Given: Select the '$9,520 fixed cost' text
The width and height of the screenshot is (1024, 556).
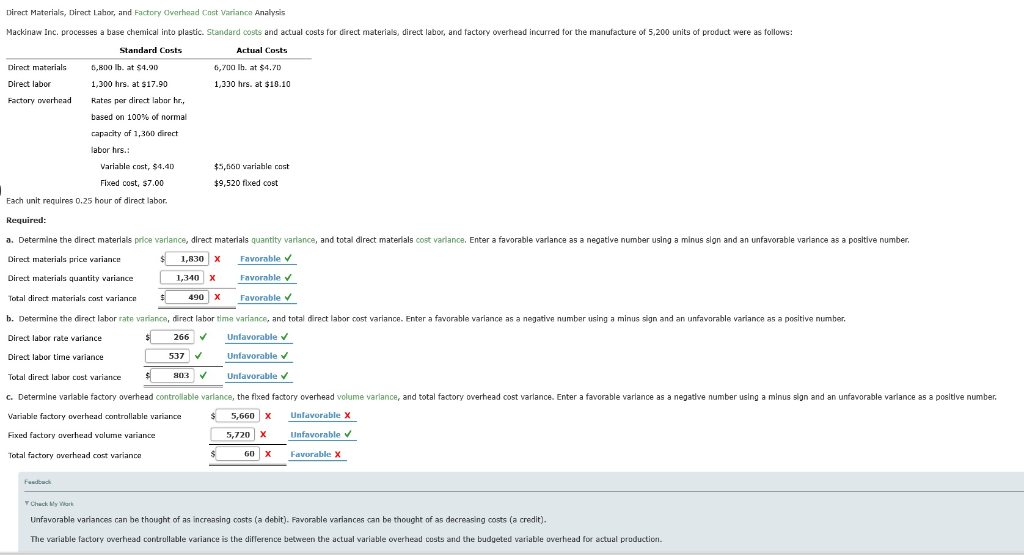Looking at the screenshot, I should pos(246,184).
